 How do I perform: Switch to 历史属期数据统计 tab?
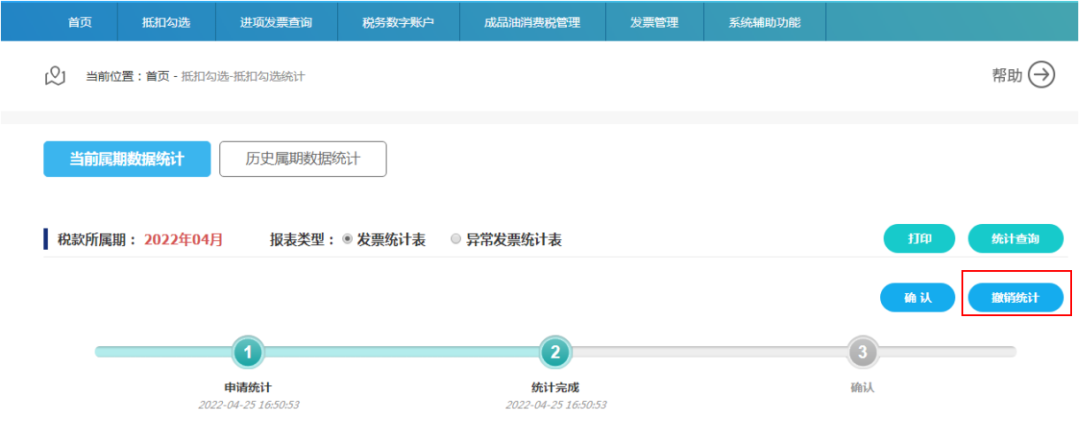pos(302,159)
